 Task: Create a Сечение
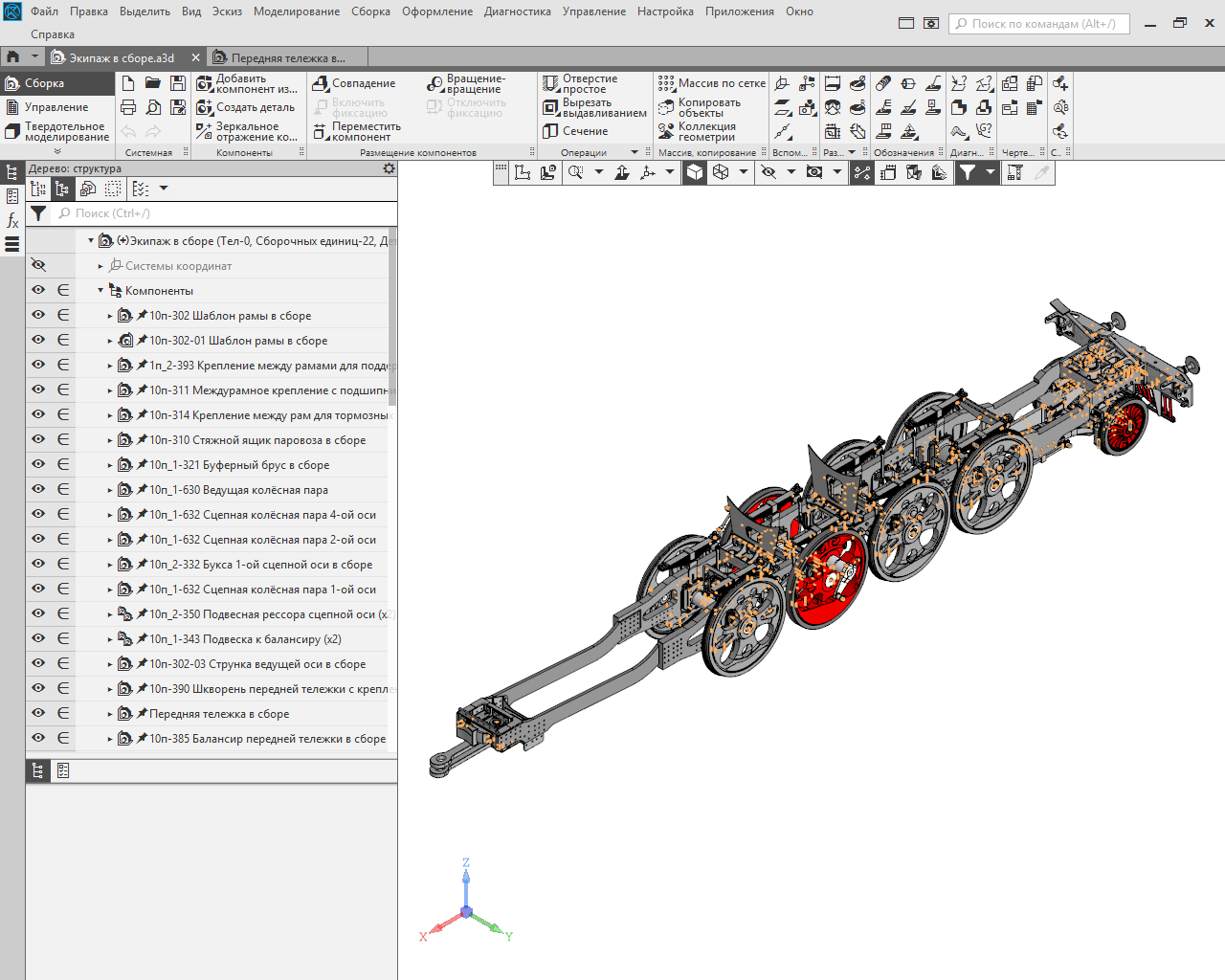(575, 131)
